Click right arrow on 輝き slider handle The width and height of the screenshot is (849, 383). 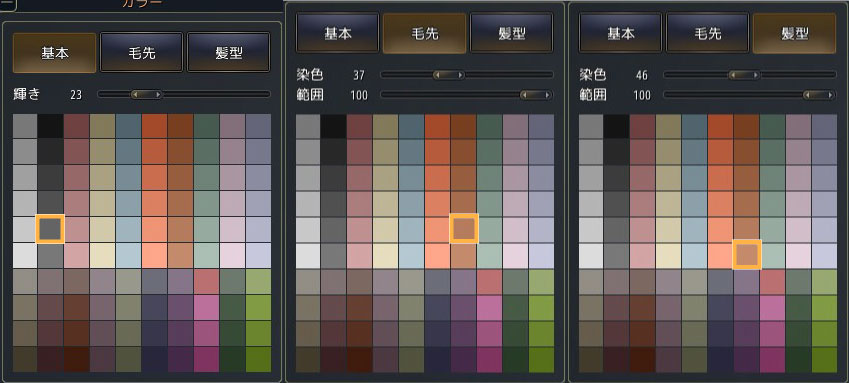pyautogui.click(x=158, y=94)
